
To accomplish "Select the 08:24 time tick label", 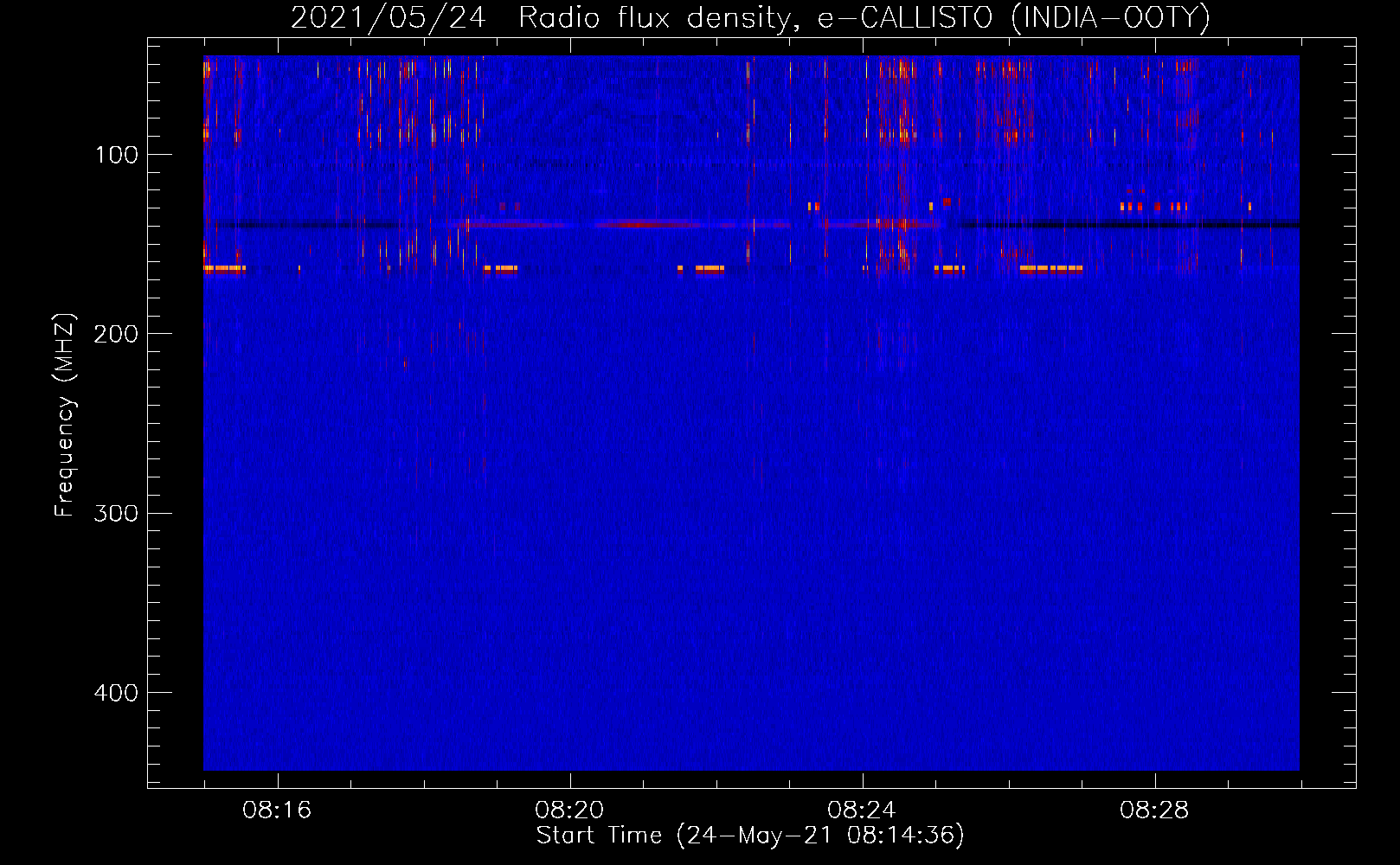I will click(x=862, y=811).
